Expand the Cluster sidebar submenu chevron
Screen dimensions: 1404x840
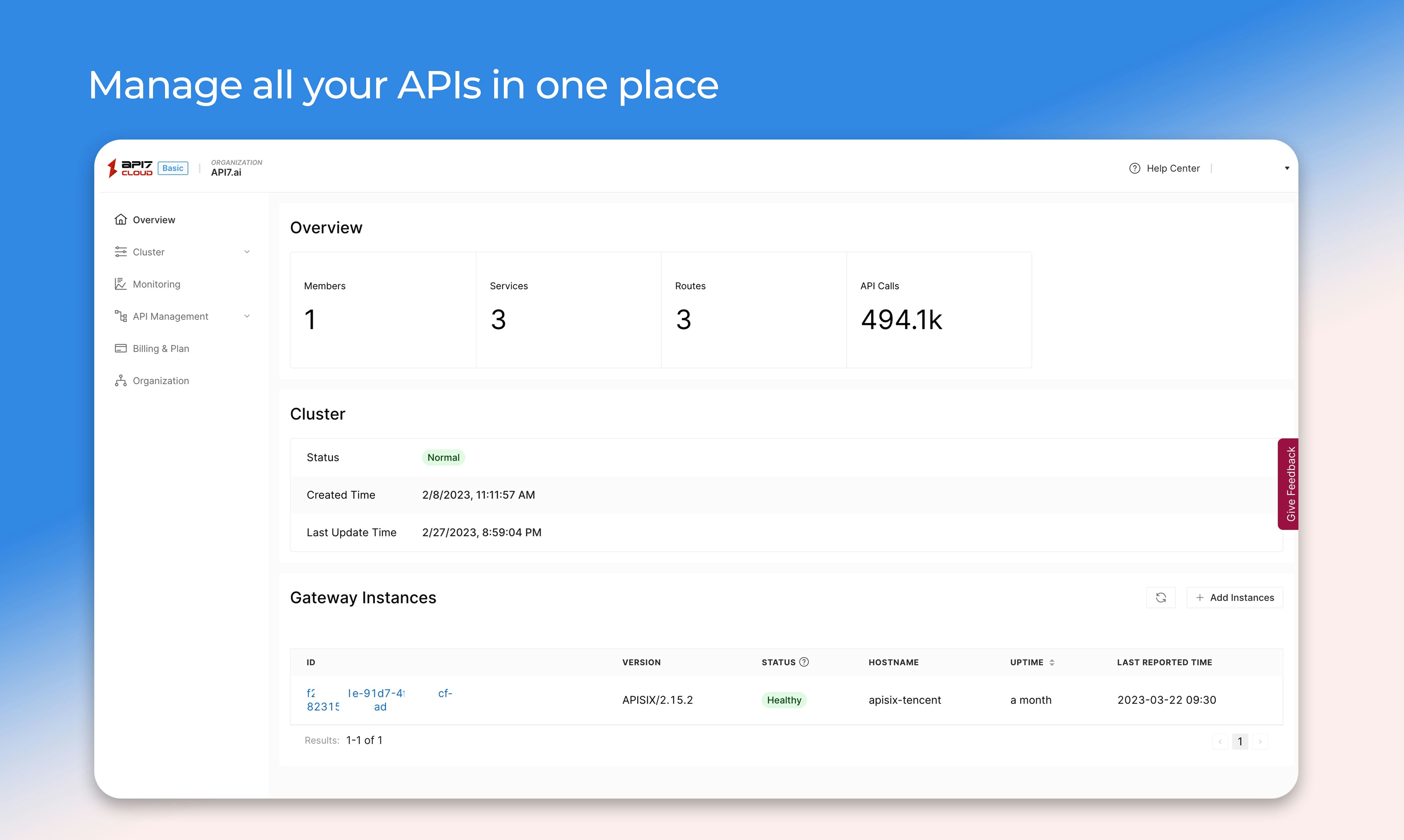coord(247,252)
